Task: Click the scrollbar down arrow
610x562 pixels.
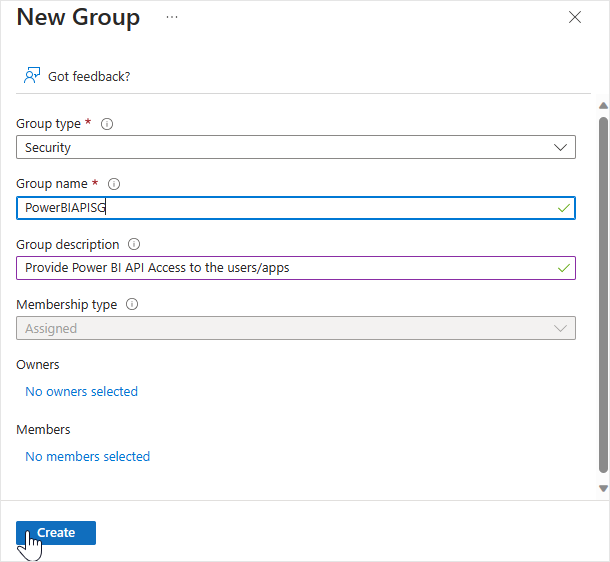Action: click(x=602, y=488)
